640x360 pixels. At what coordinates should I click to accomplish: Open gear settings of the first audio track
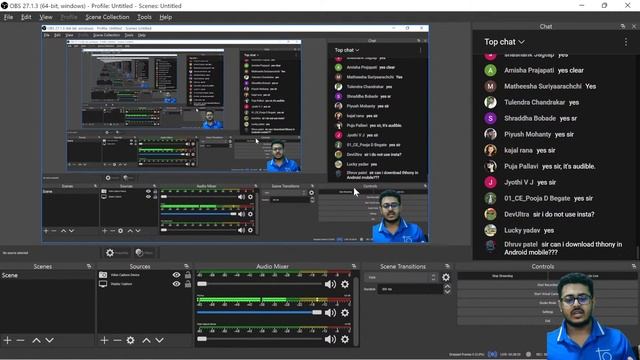tap(345, 284)
